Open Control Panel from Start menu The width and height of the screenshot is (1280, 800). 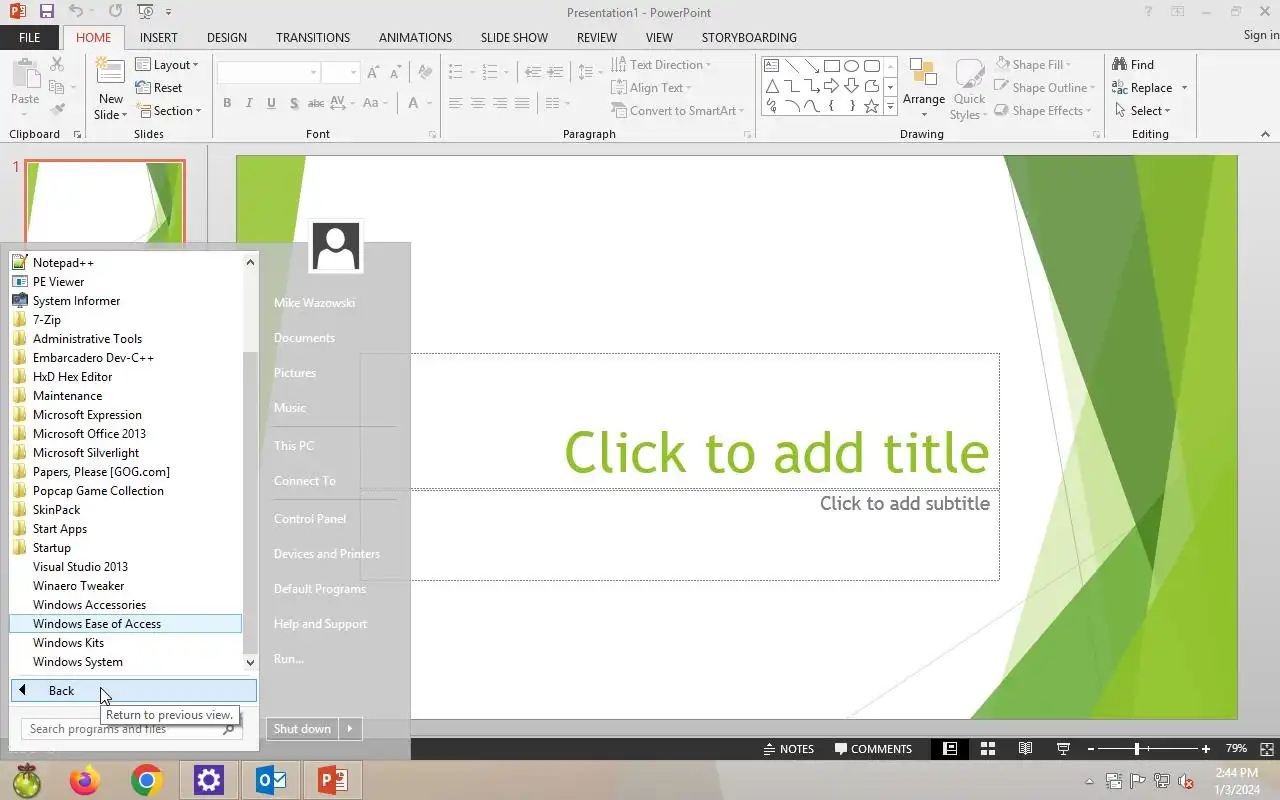tap(310, 519)
